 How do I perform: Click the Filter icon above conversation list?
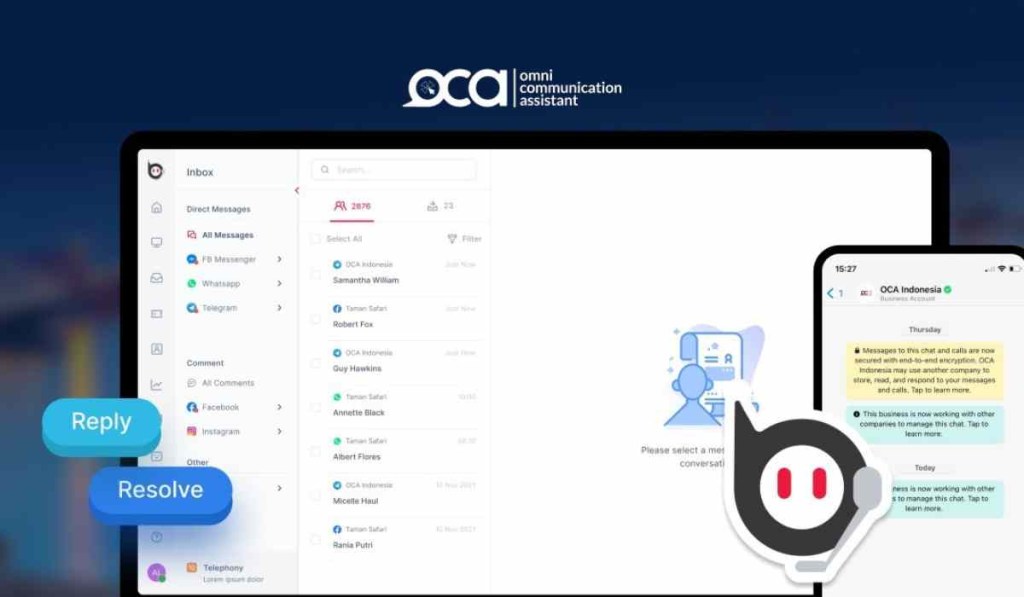[451, 238]
